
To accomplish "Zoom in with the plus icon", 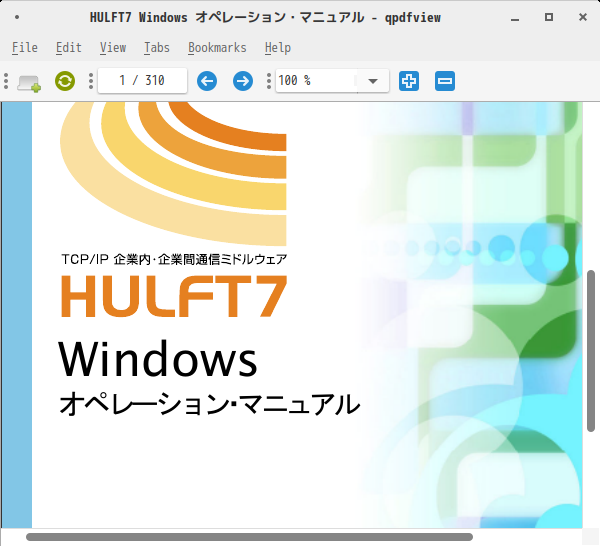I will pos(409,81).
